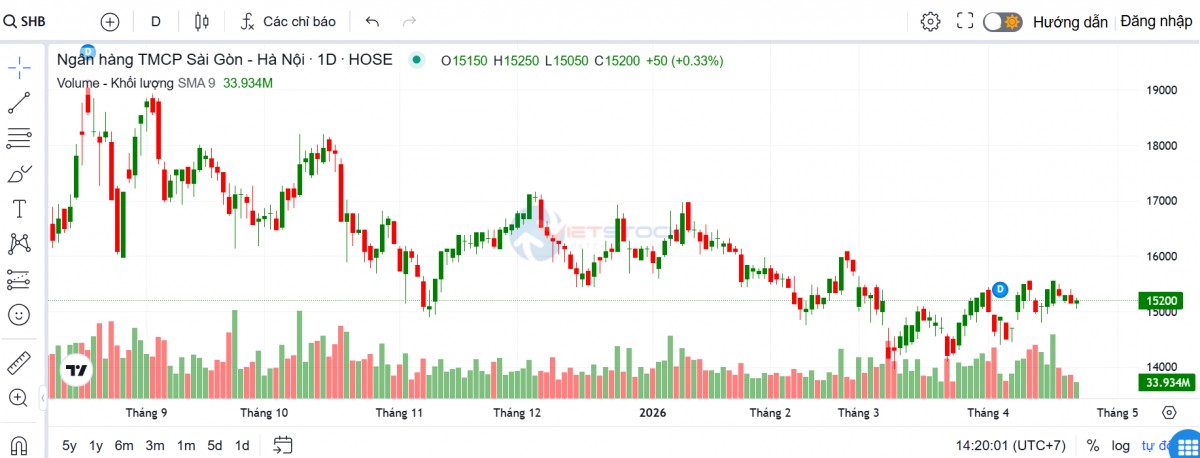Viewport: 1200px width, 458px height.
Task: Collapse the left drawing toolbar
Action: (x=43, y=399)
